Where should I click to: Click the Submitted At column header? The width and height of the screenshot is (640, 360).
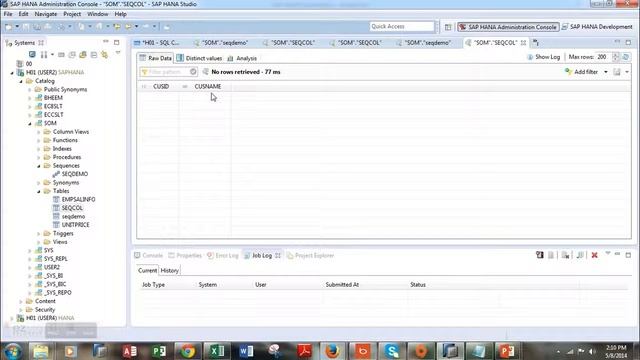(342, 285)
